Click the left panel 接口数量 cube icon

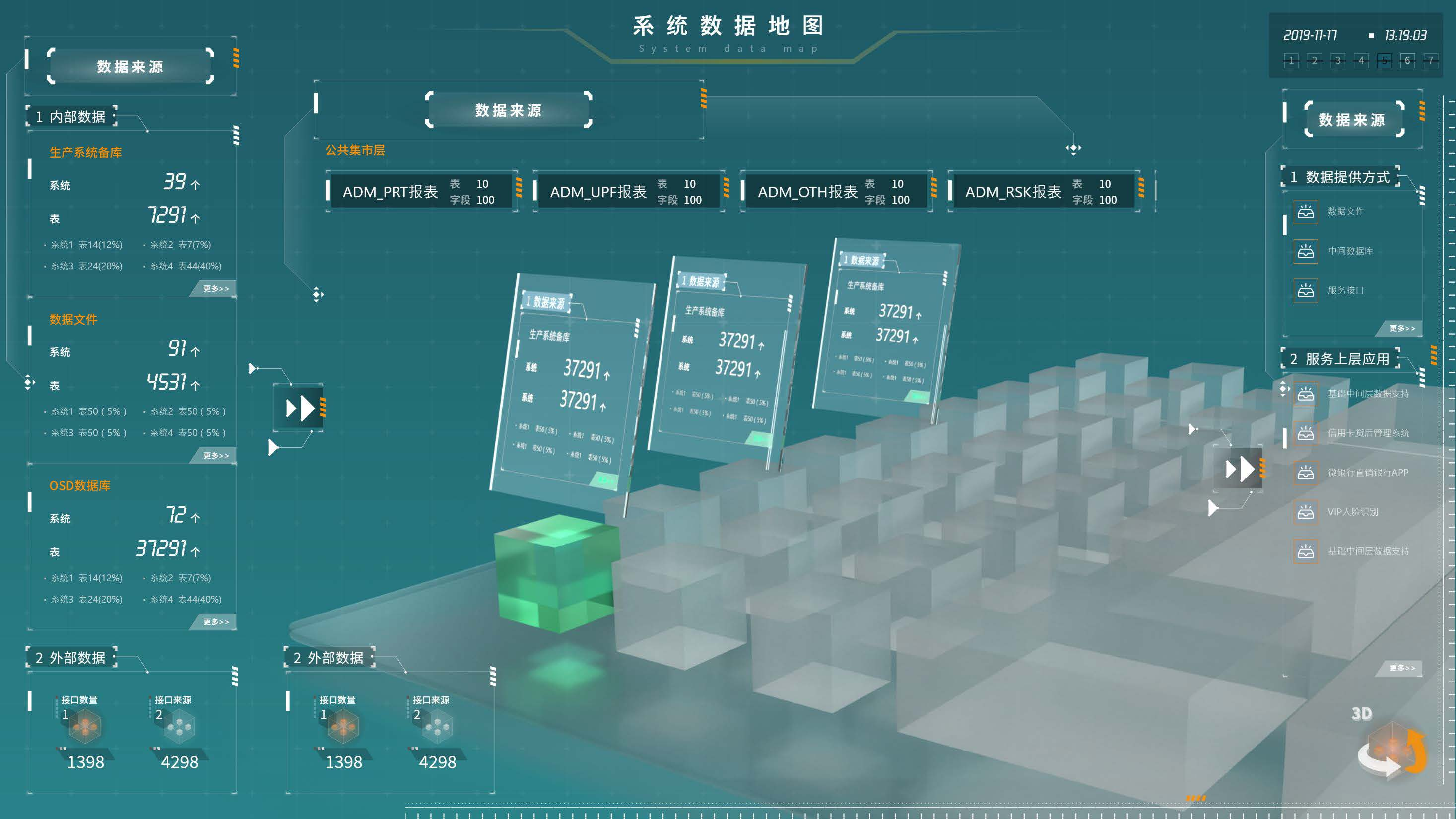(85, 726)
